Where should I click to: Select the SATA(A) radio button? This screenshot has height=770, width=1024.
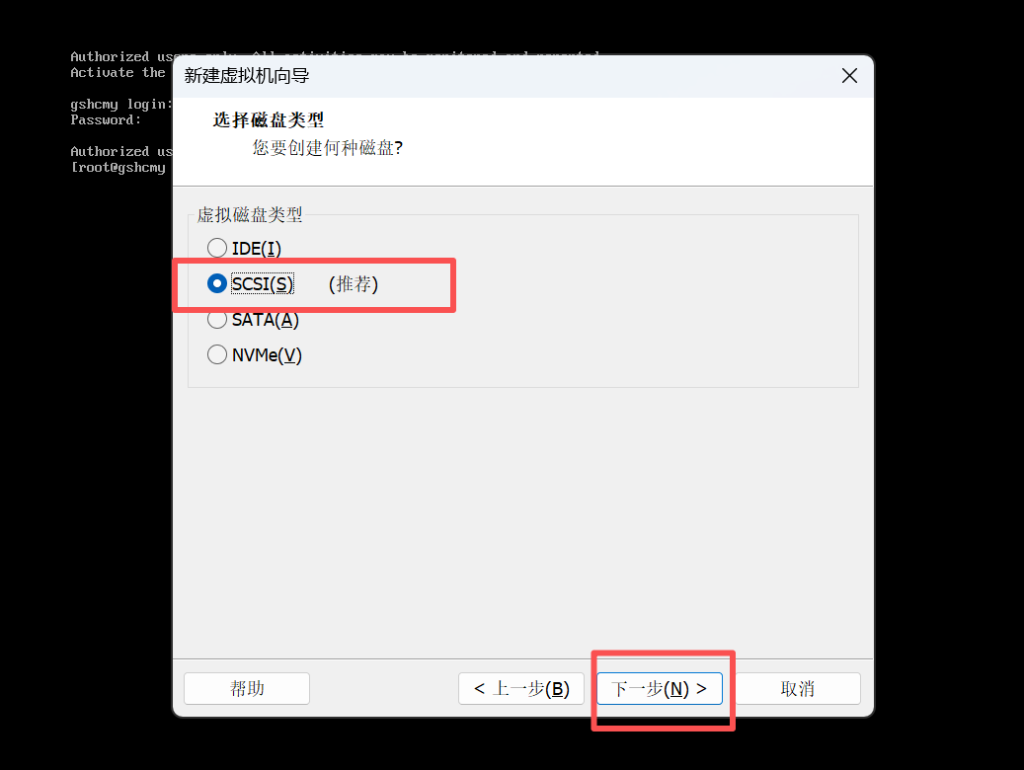[x=217, y=319]
